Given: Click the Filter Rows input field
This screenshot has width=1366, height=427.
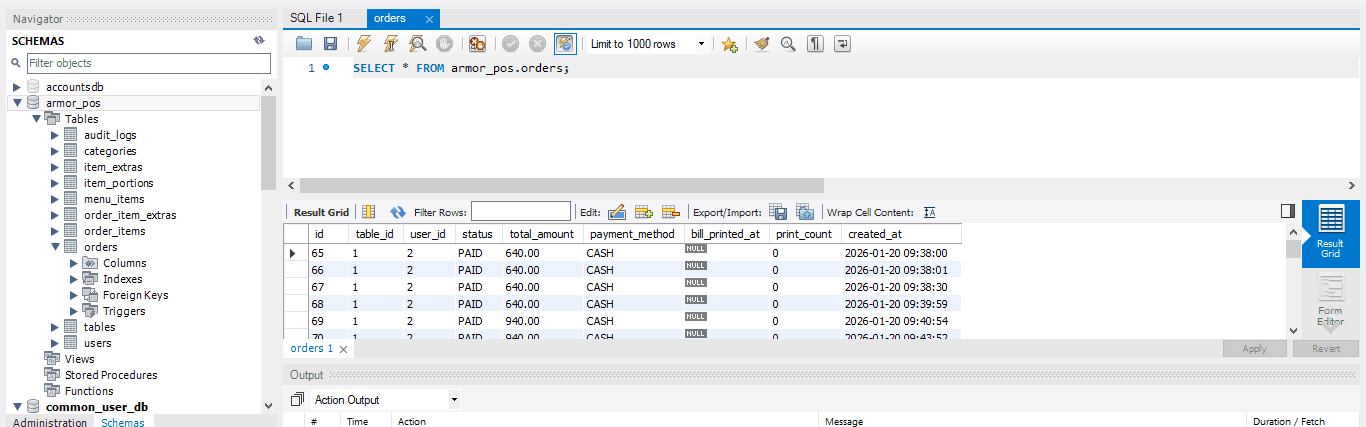Looking at the screenshot, I should point(520,212).
